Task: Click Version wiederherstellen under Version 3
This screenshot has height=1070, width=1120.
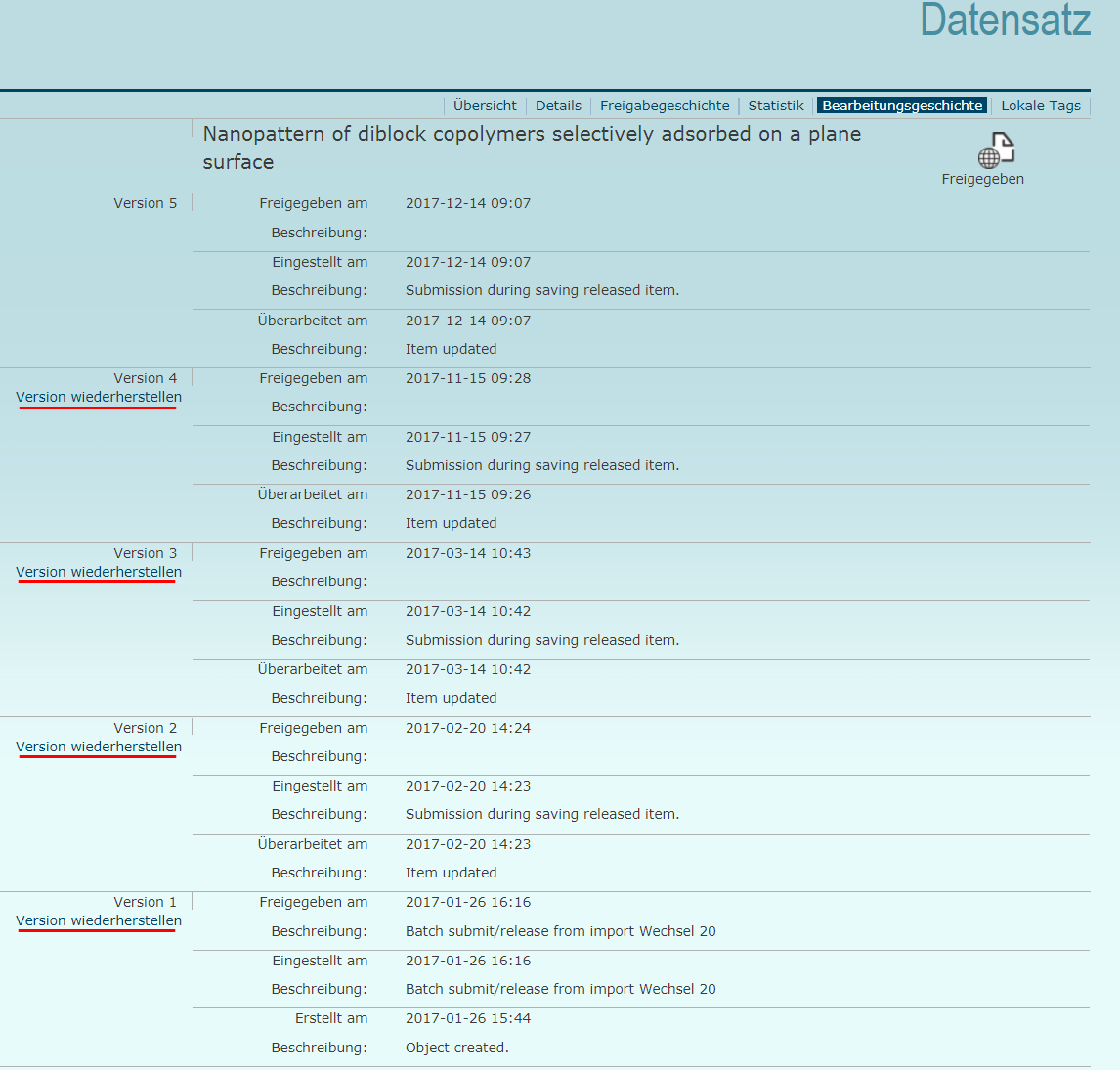Action: (99, 573)
